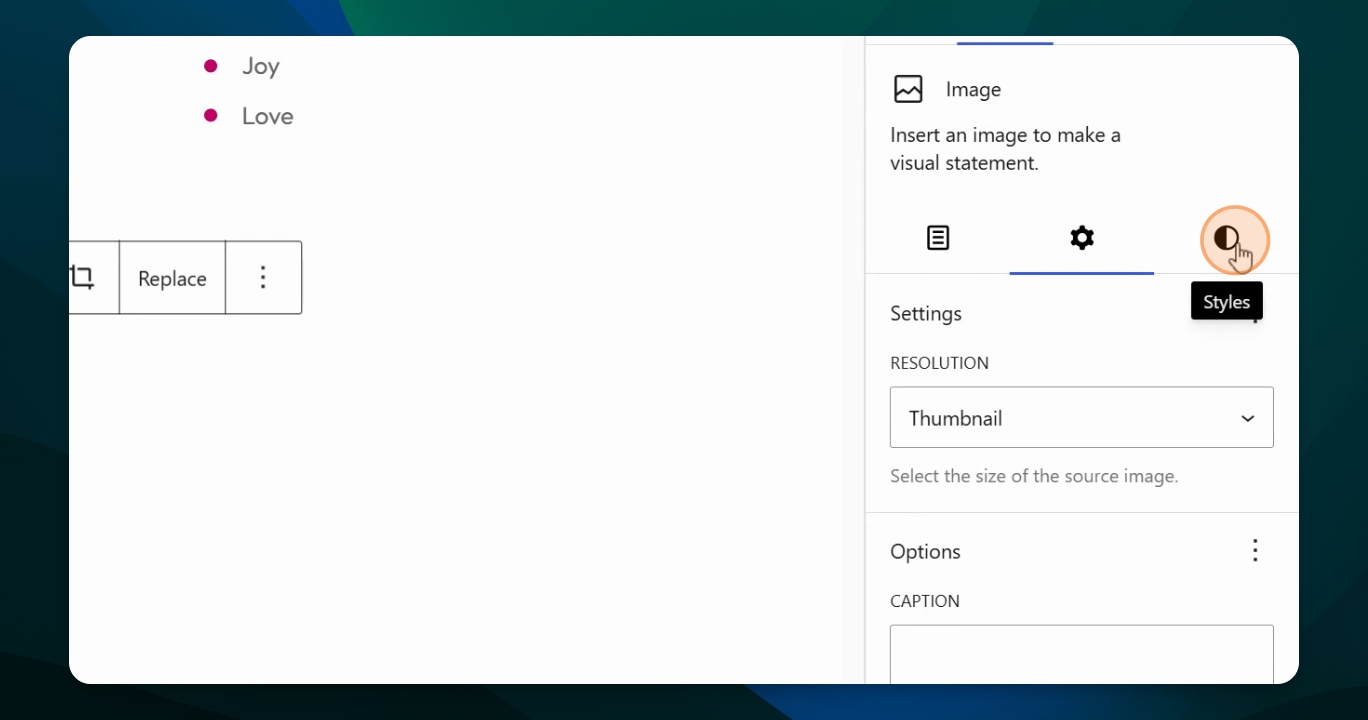Open the Options panel three-dot menu
The image size is (1368, 720).
[x=1255, y=551]
